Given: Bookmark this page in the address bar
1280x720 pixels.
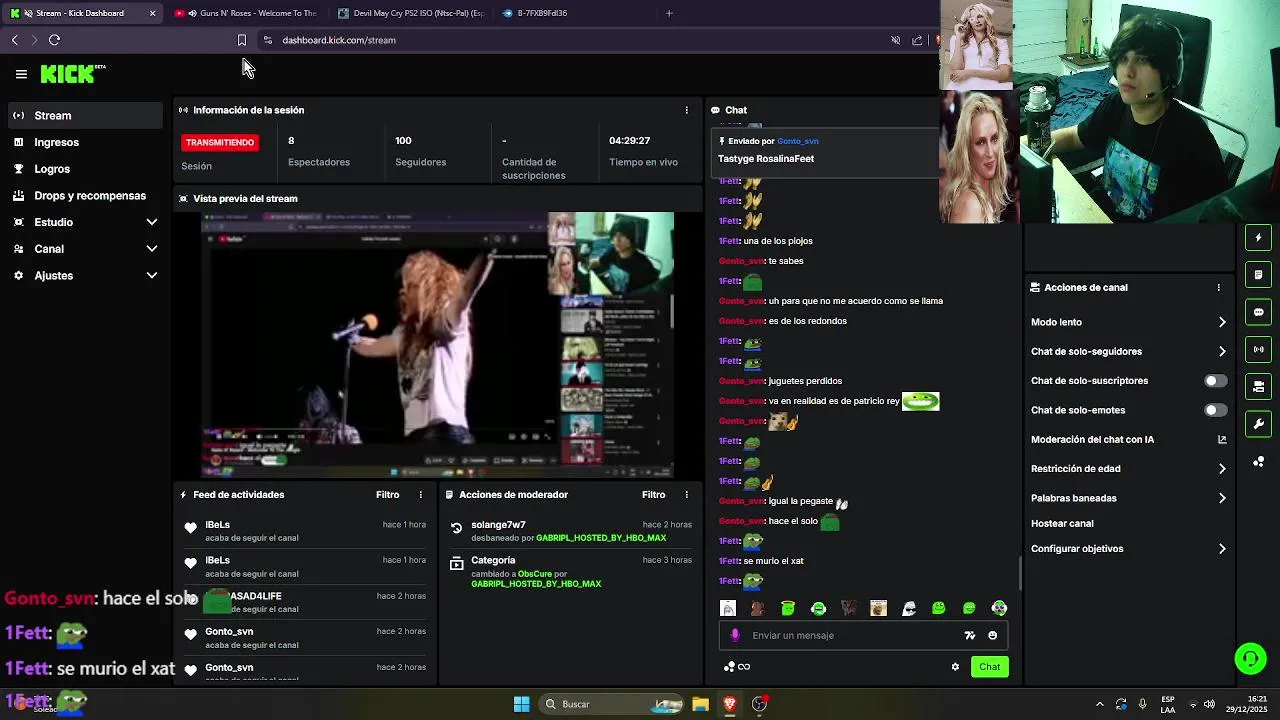Looking at the screenshot, I should [x=241, y=40].
